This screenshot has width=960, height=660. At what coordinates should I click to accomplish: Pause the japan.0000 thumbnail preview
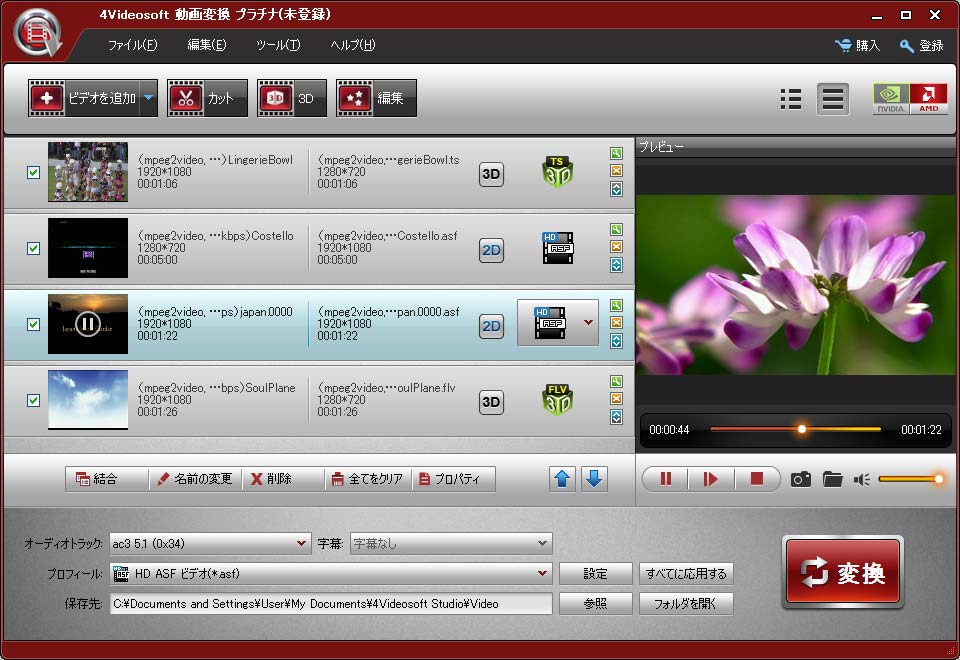click(x=88, y=323)
